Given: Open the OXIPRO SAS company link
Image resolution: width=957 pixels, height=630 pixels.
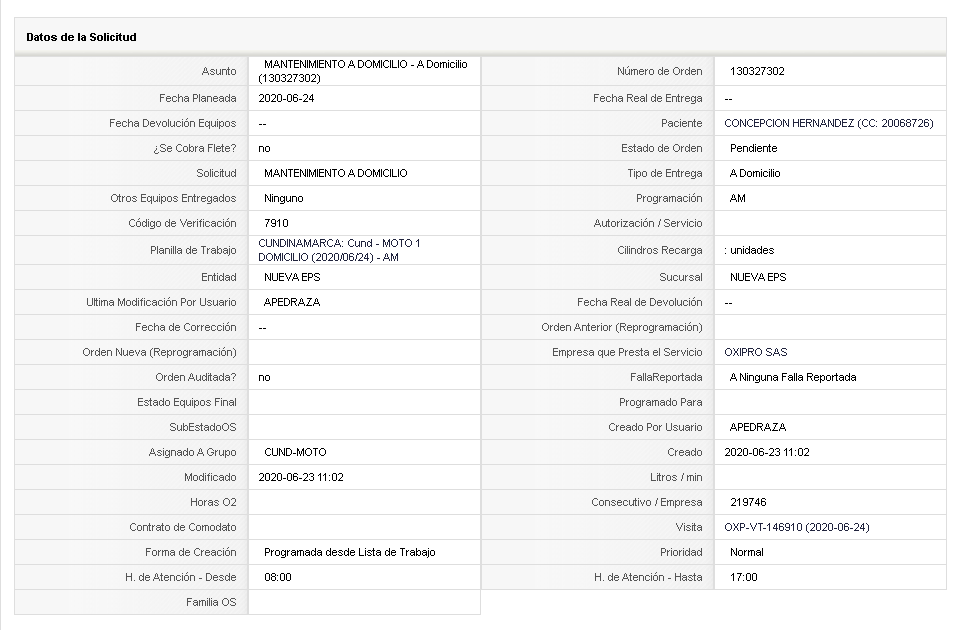Looking at the screenshot, I should [x=756, y=352].
